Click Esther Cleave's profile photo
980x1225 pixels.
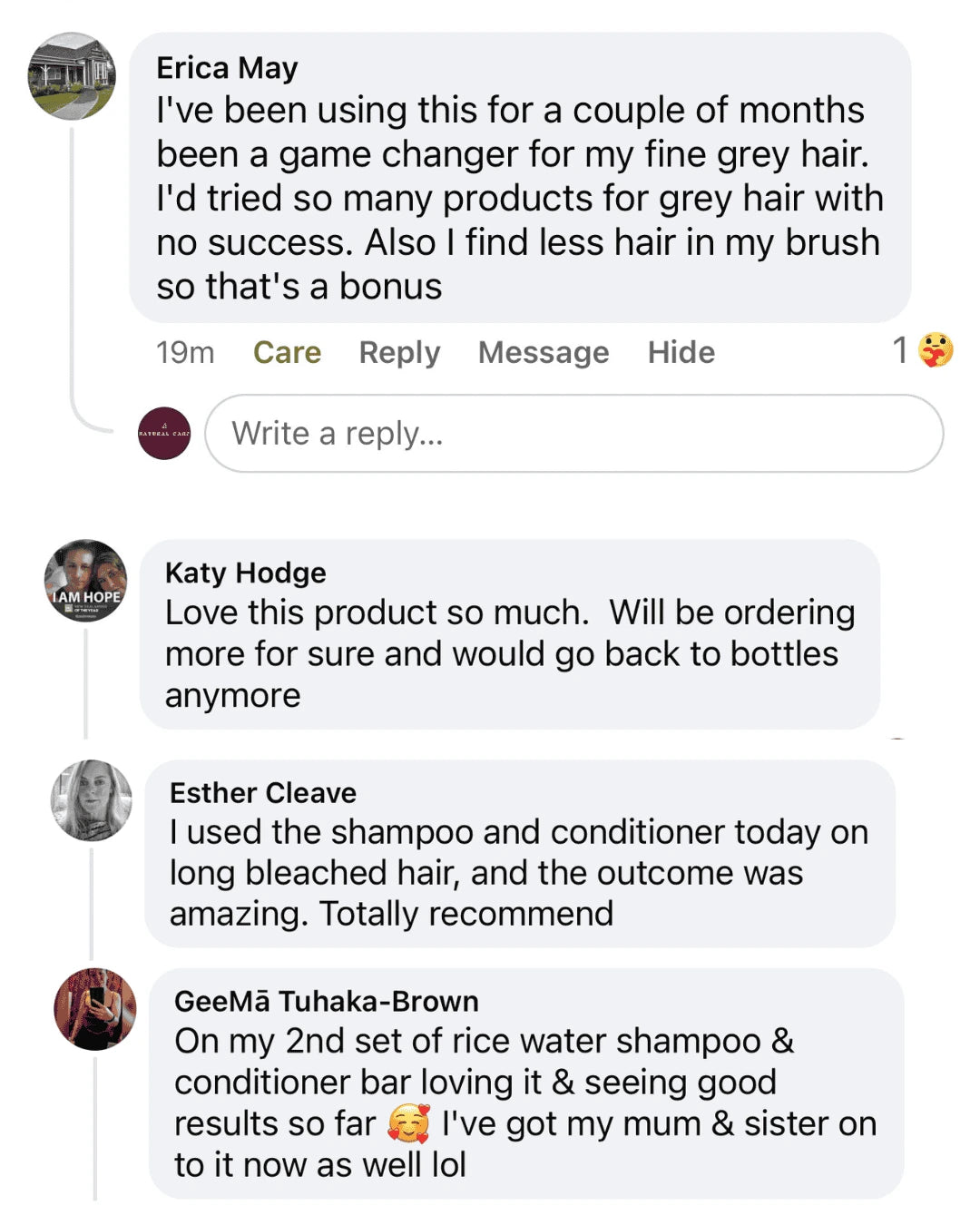(x=91, y=800)
